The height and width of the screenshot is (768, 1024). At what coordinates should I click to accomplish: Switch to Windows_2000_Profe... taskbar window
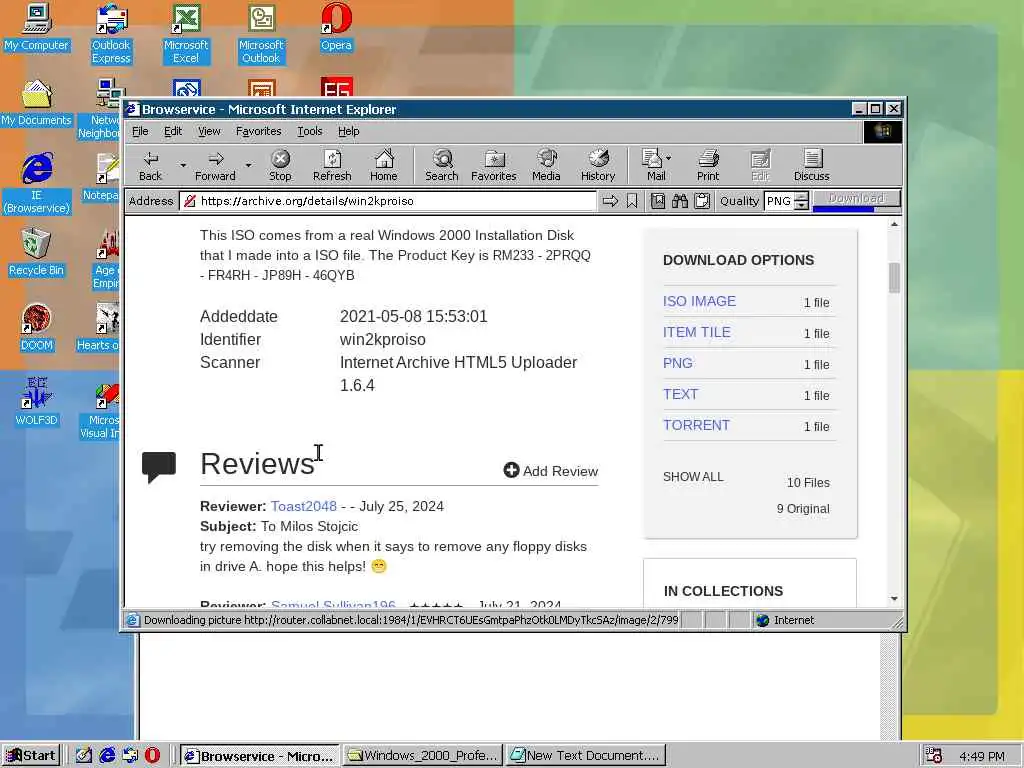point(423,756)
